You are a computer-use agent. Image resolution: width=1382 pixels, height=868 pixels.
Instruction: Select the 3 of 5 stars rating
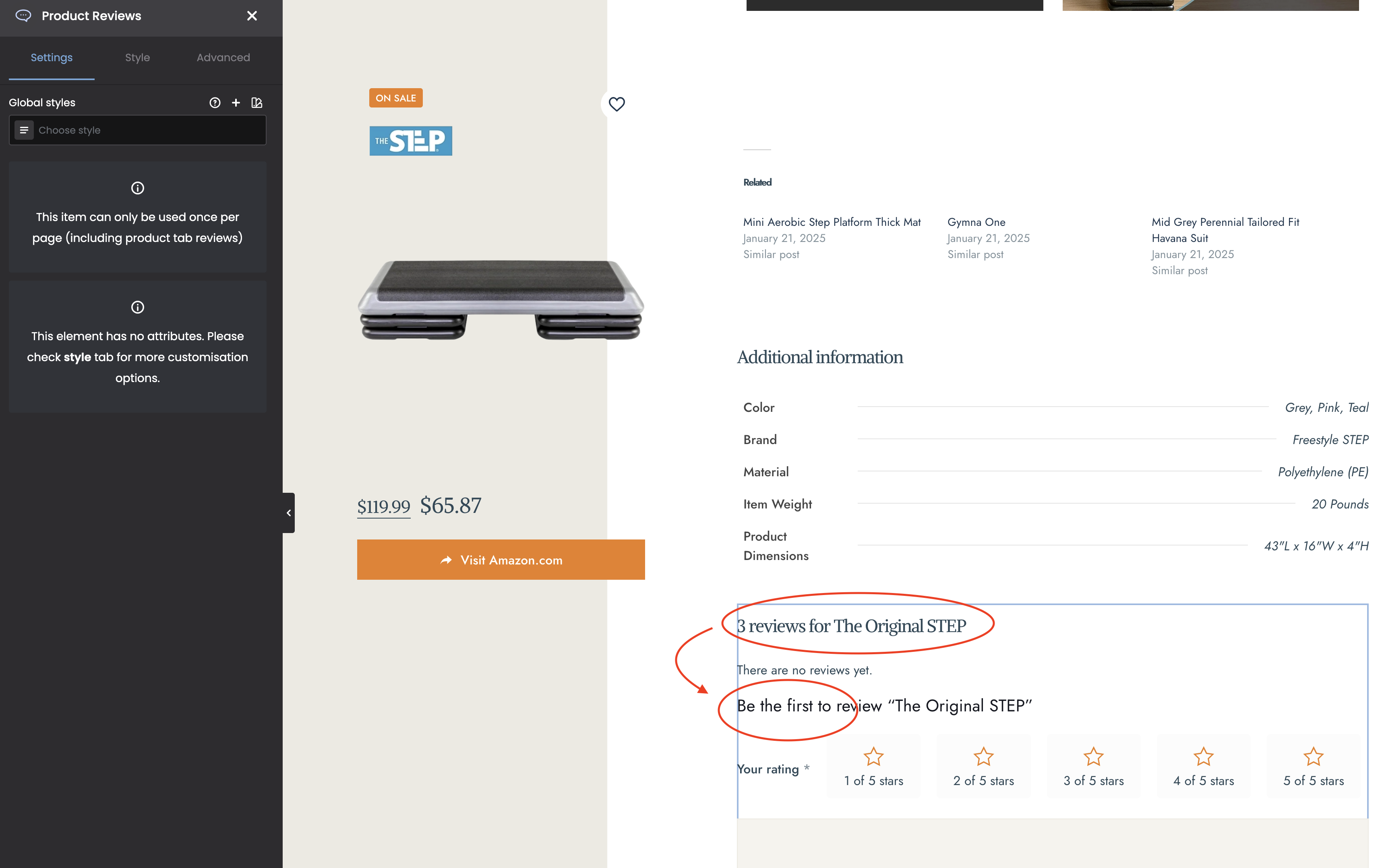1093,767
